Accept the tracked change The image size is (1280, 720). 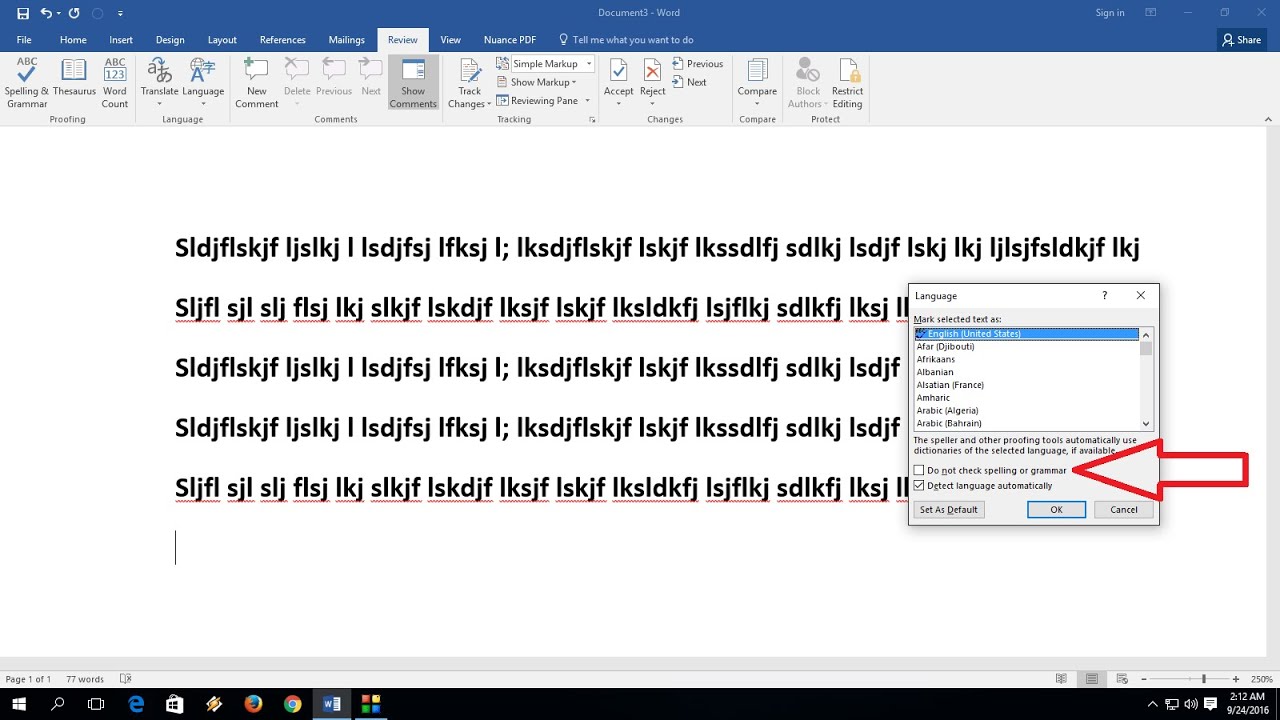(x=618, y=83)
